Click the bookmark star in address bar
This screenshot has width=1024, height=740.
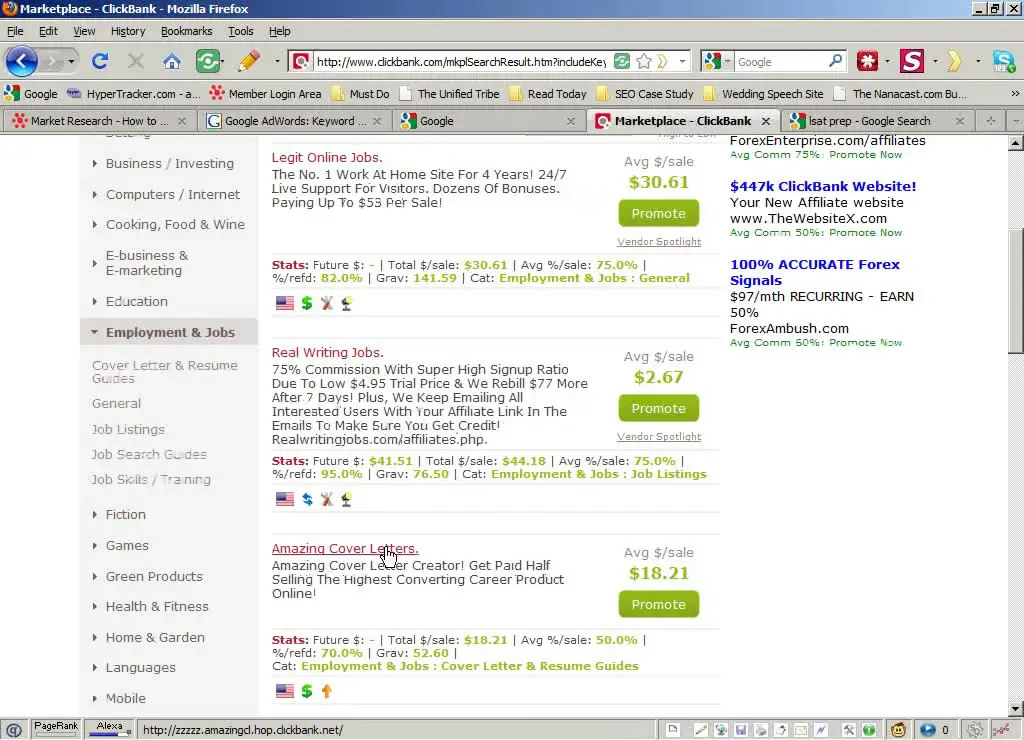click(644, 61)
